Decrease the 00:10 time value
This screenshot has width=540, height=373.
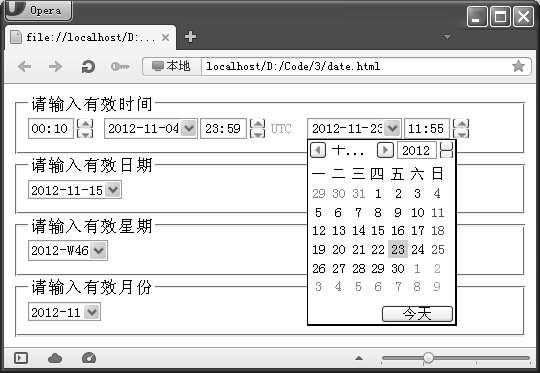[85, 133]
